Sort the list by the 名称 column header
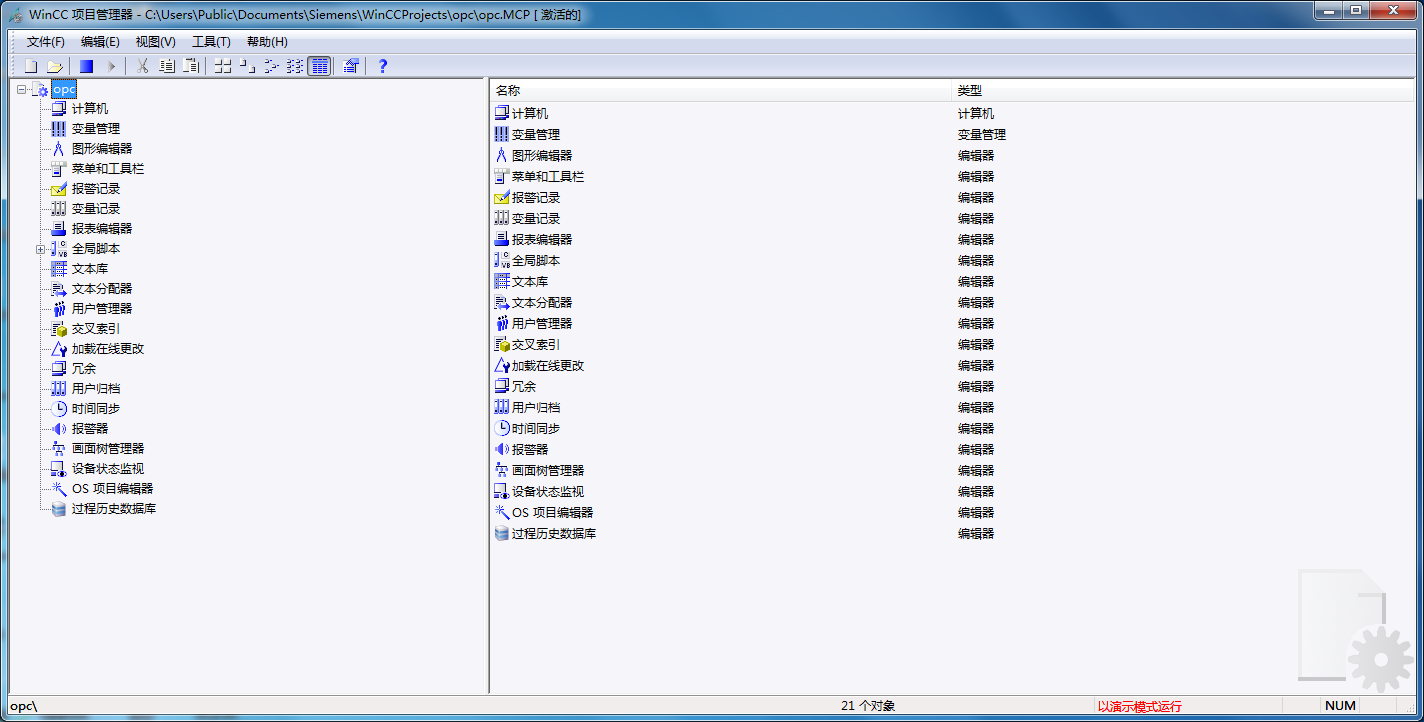1424x722 pixels. tap(720, 90)
